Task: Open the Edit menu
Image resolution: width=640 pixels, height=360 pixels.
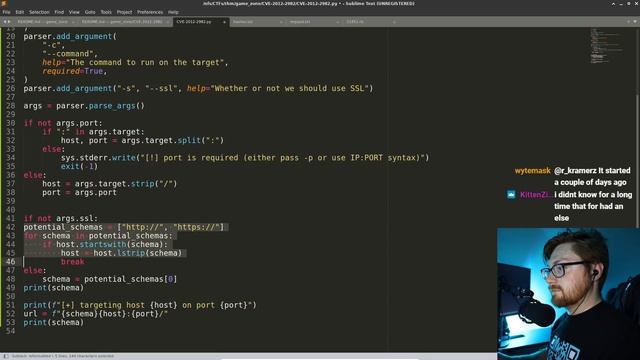Action: point(20,12)
